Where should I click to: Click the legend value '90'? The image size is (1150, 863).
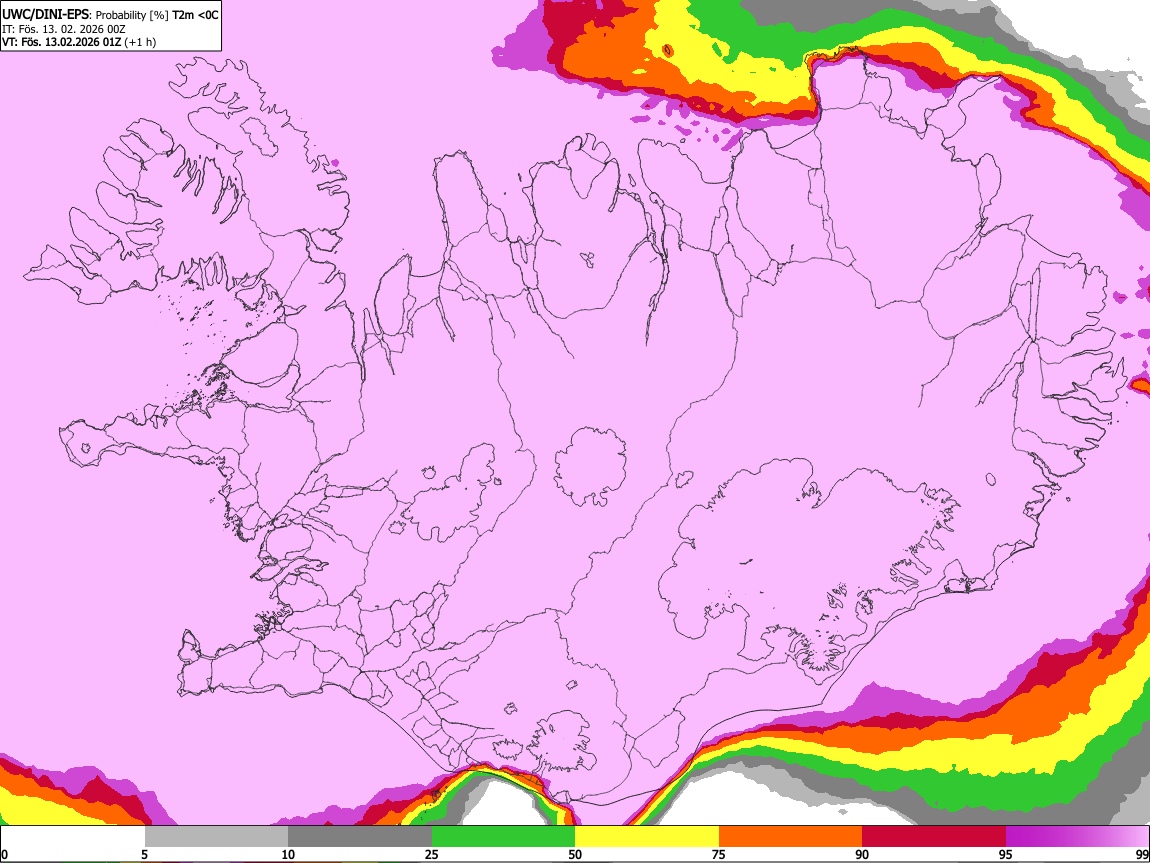click(x=862, y=854)
